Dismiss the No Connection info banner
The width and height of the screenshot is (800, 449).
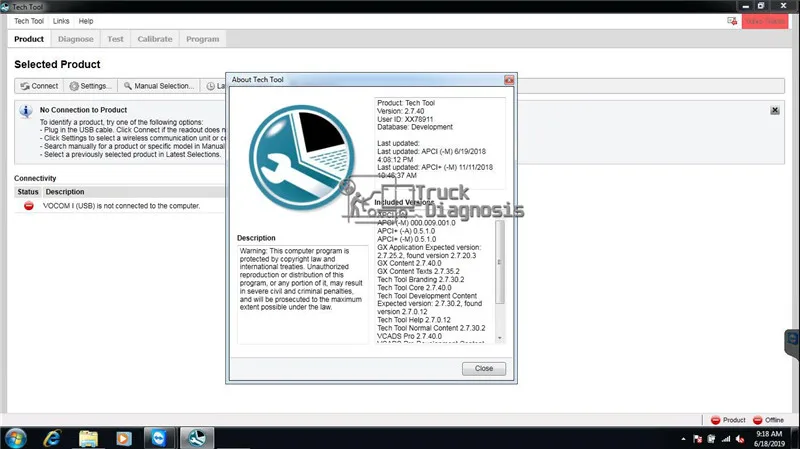click(x=774, y=110)
